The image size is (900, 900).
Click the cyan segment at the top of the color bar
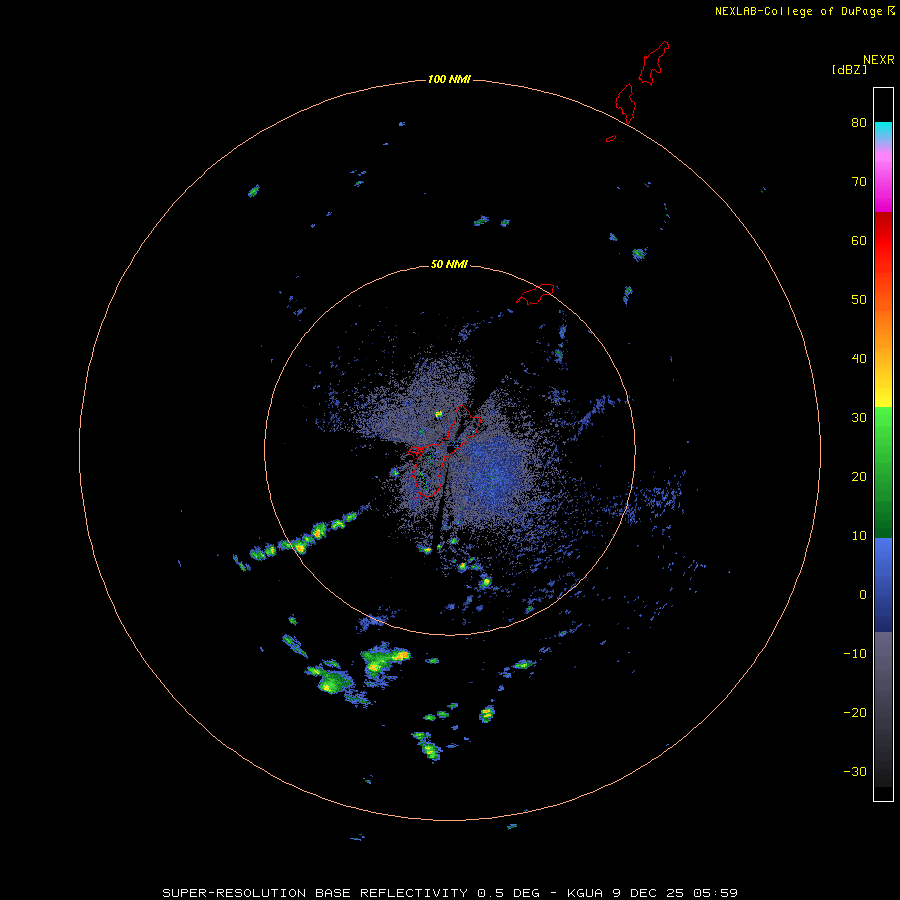pyautogui.click(x=883, y=131)
